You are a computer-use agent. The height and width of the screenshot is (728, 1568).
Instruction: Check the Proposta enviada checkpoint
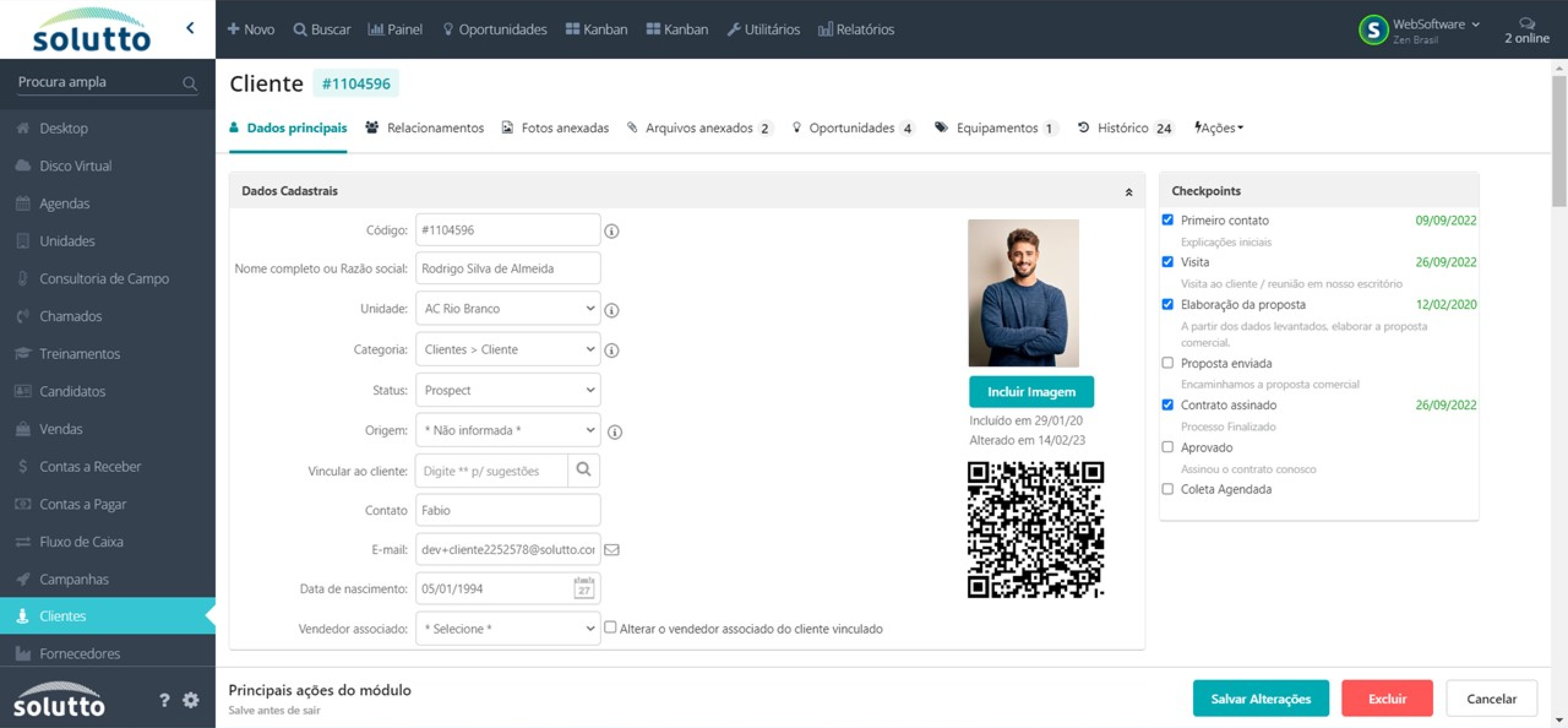(1167, 363)
